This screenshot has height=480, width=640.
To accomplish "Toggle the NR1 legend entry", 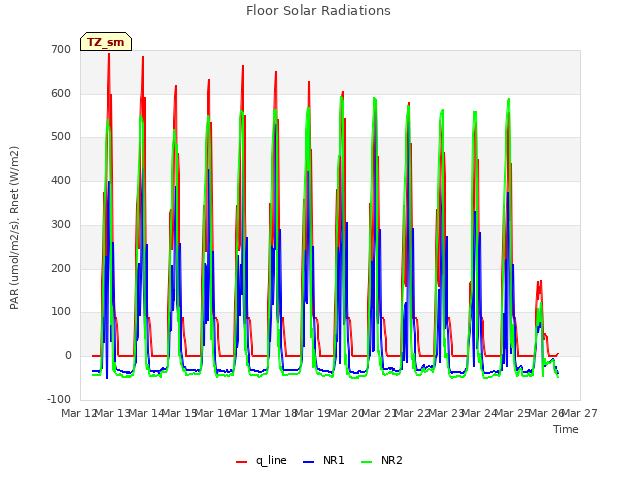I will pos(324,460).
